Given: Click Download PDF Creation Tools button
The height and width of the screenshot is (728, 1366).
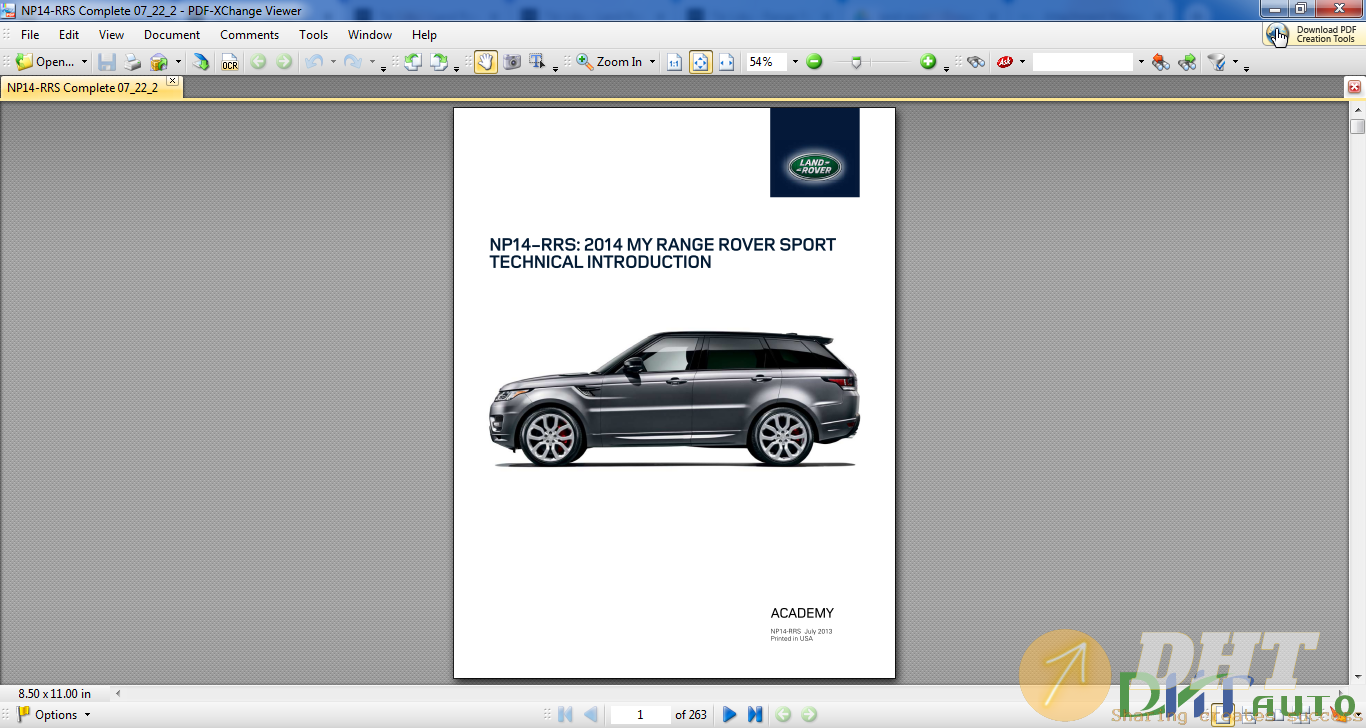Looking at the screenshot, I should pos(1312,34).
